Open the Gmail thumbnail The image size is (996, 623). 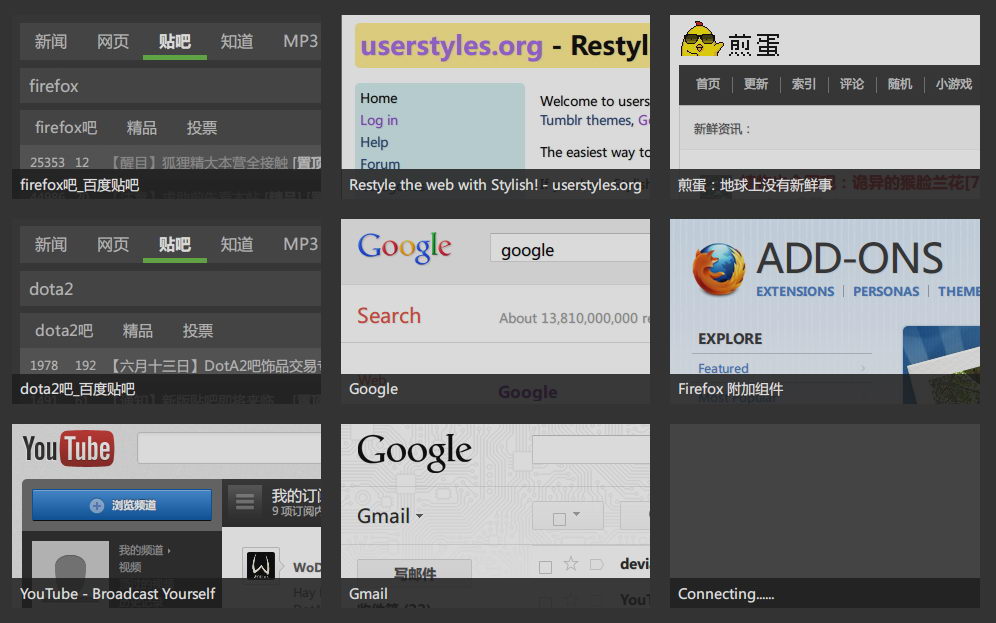tap(495, 516)
